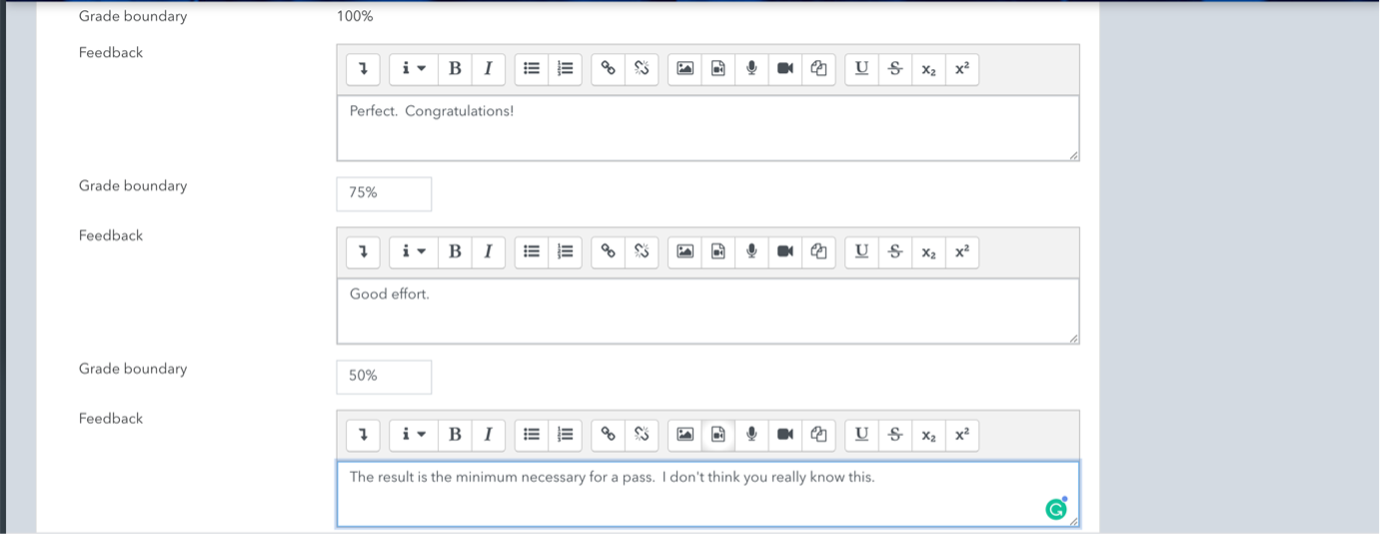Insert media file in 'Good effort.' editor

click(718, 252)
